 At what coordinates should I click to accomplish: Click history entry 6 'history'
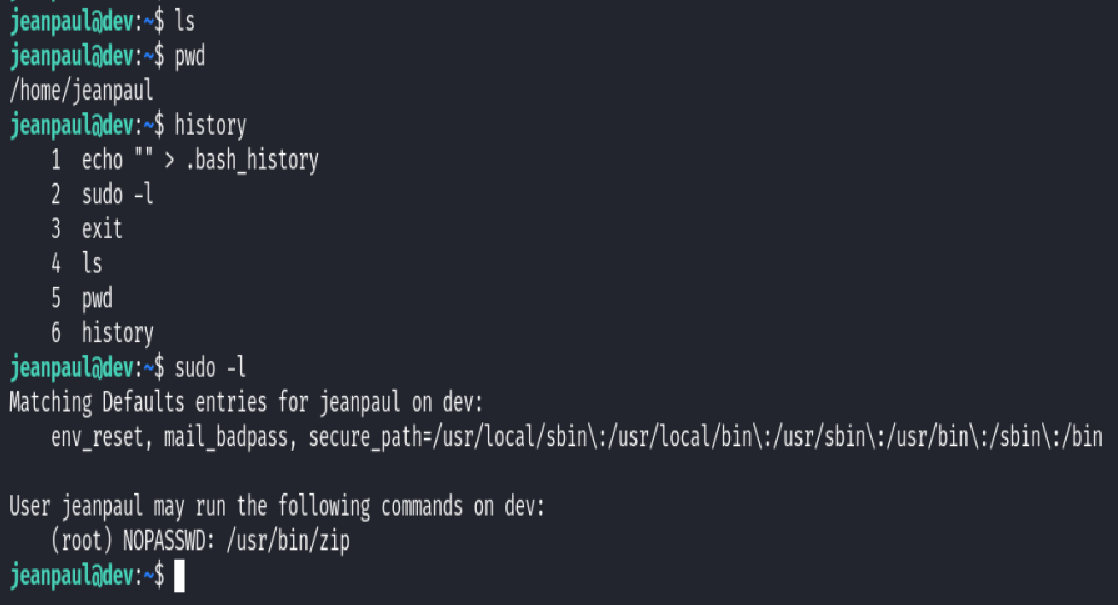[117, 333]
